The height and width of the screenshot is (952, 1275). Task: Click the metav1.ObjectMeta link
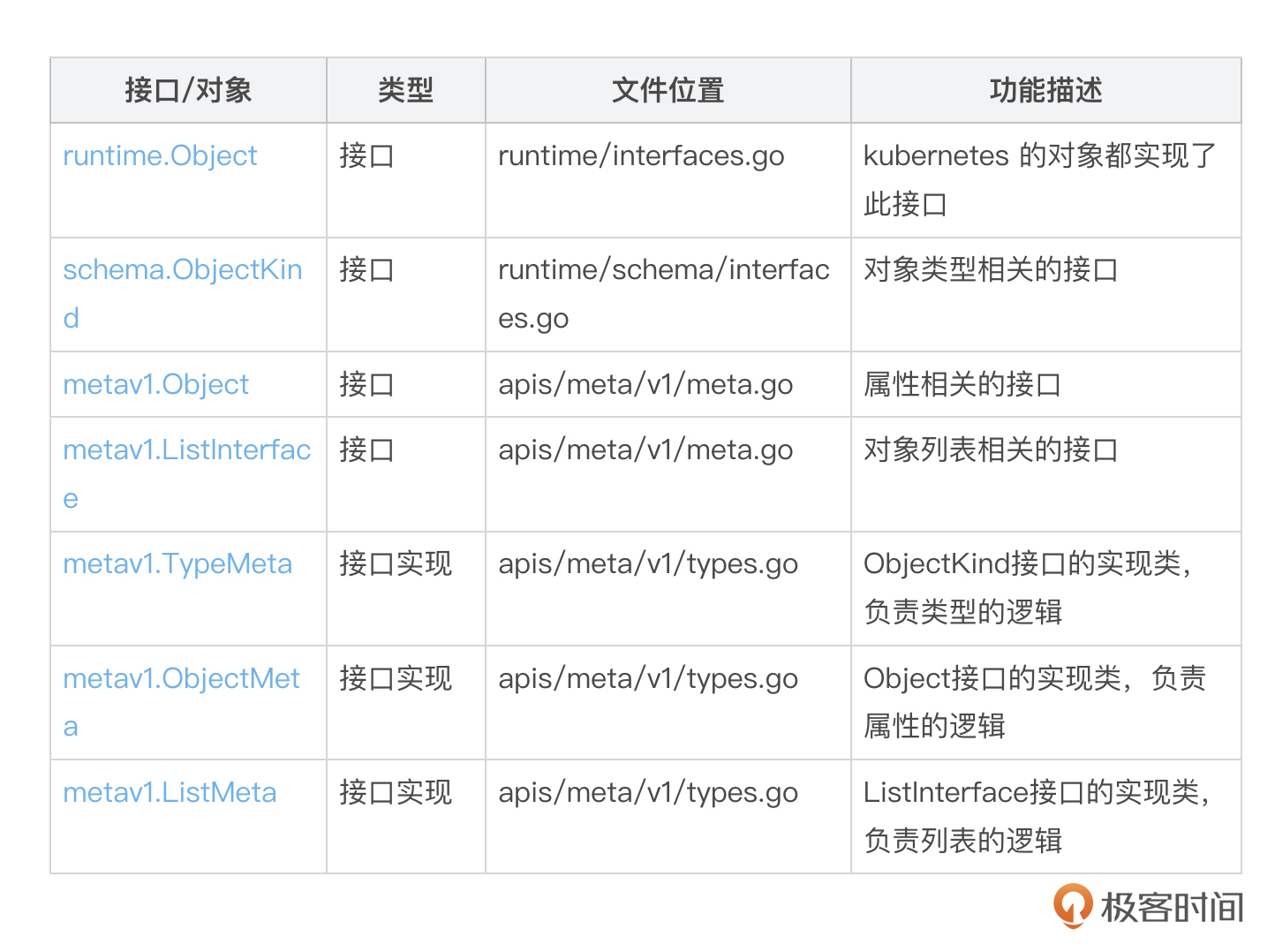point(181,679)
